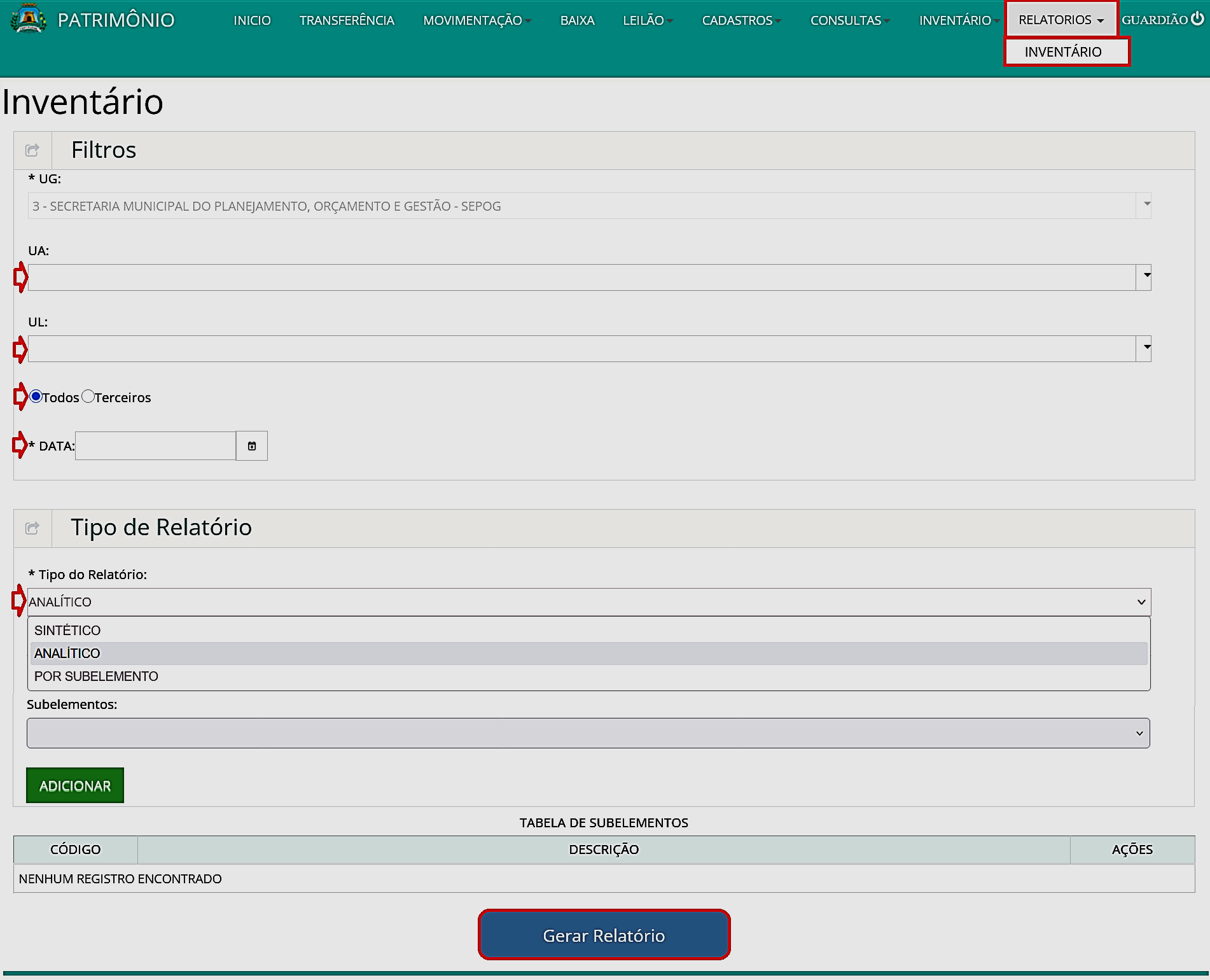This screenshot has width=1210, height=980.
Task: Click the NENHUM REGISTRO ENCONTRADO row
Action: point(604,879)
